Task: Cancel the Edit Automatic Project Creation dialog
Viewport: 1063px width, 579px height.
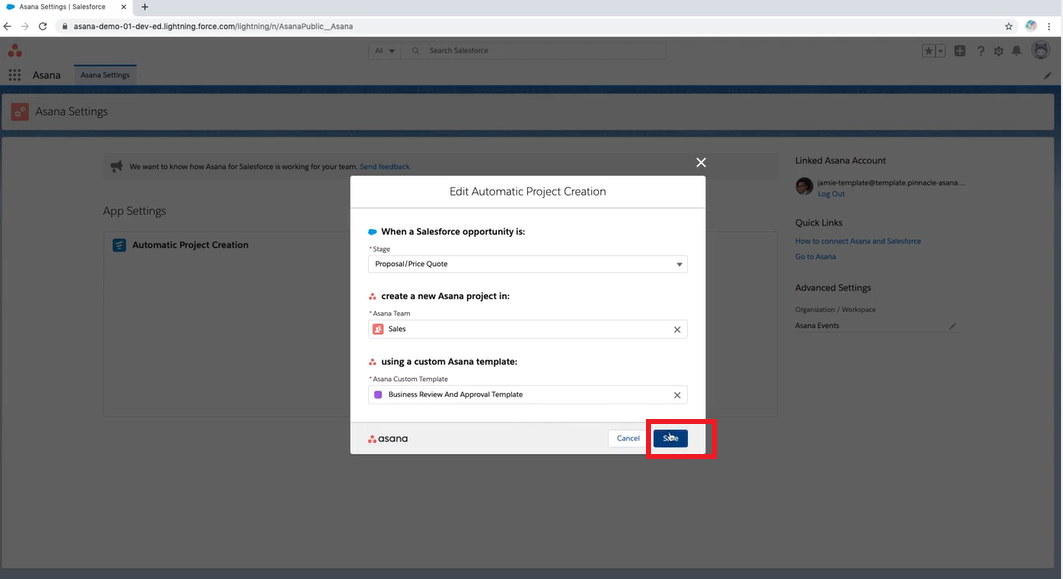Action: pyautogui.click(x=628, y=438)
